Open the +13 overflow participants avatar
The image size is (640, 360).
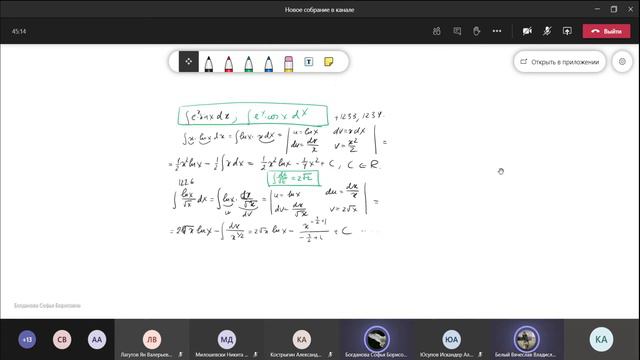[27, 339]
